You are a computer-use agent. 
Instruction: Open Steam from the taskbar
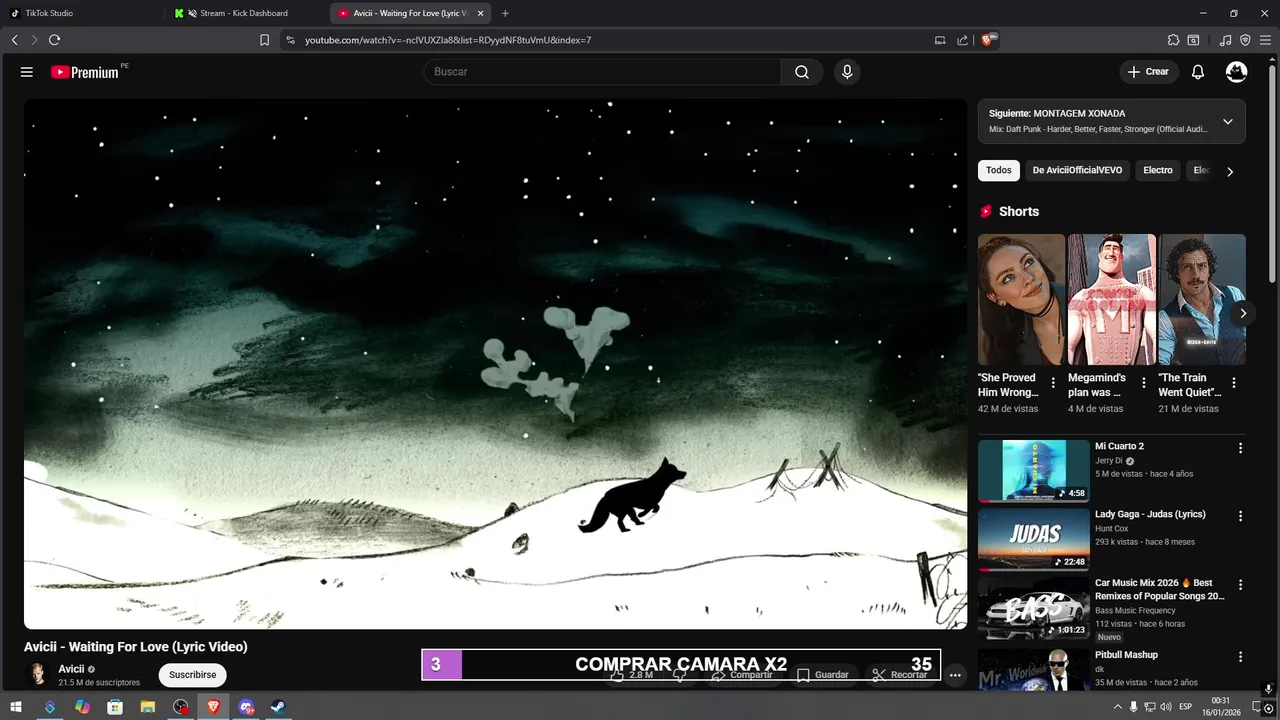click(x=279, y=707)
